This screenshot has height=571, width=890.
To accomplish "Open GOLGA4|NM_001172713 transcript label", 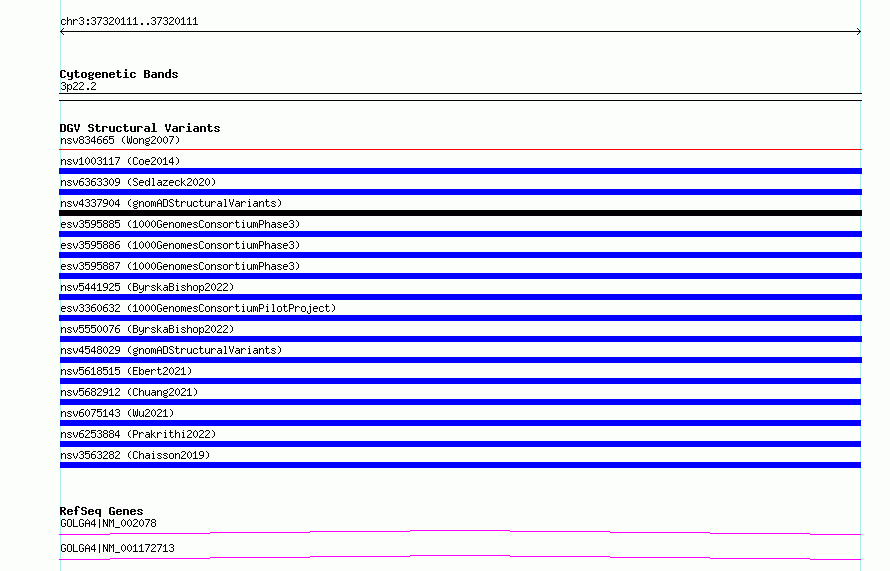I will [x=117, y=548].
